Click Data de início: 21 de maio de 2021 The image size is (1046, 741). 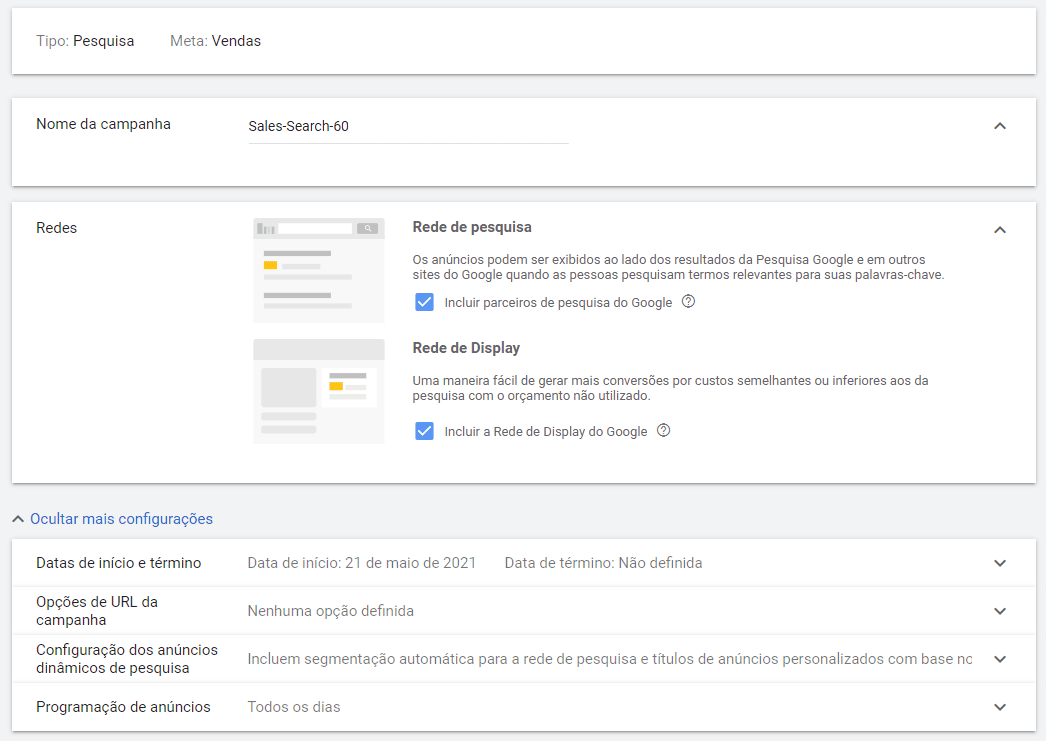point(362,563)
